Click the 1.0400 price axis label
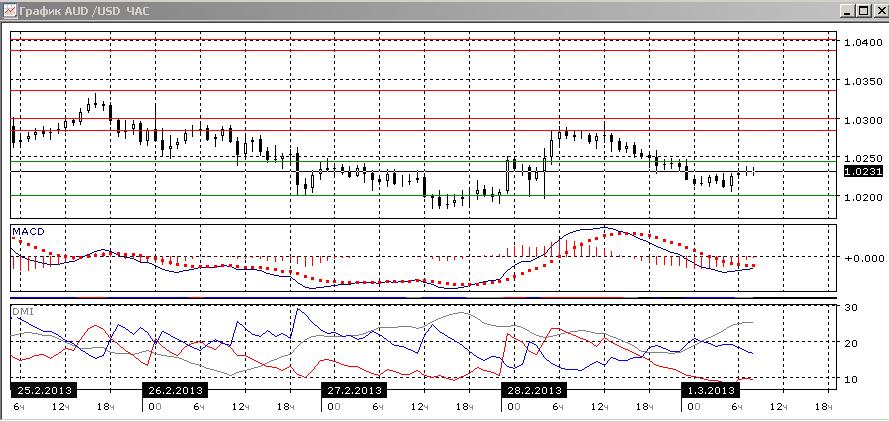 [862, 43]
